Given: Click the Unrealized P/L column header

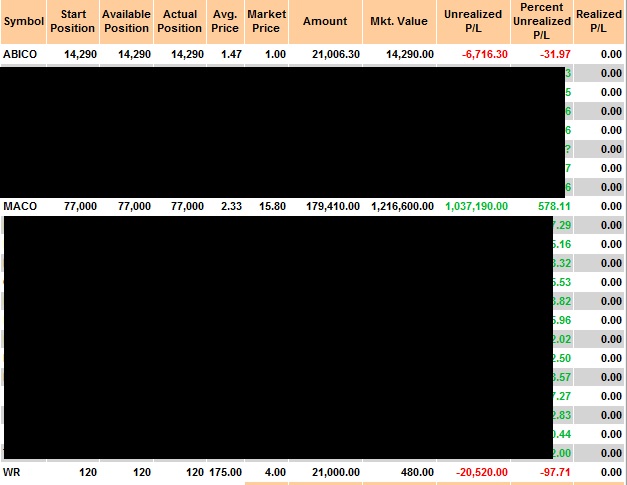Looking at the screenshot, I should pos(473,21).
